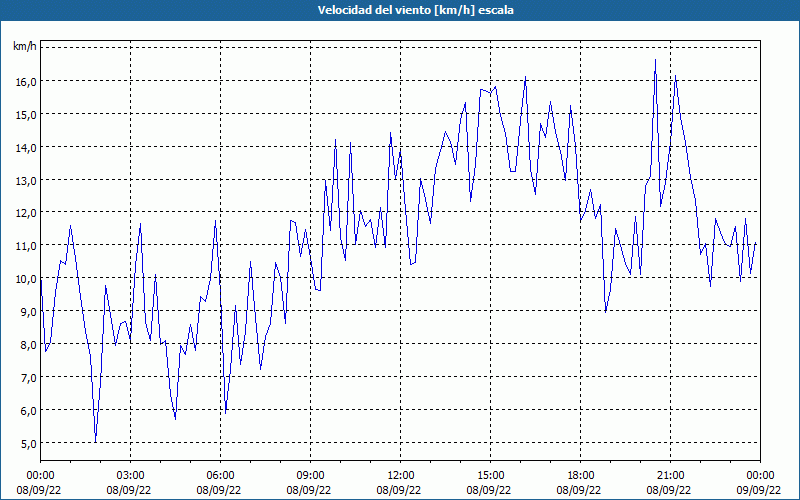Click the '16,0' y-axis label
Image resolution: width=800 pixels, height=500 pixels.
[26, 81]
